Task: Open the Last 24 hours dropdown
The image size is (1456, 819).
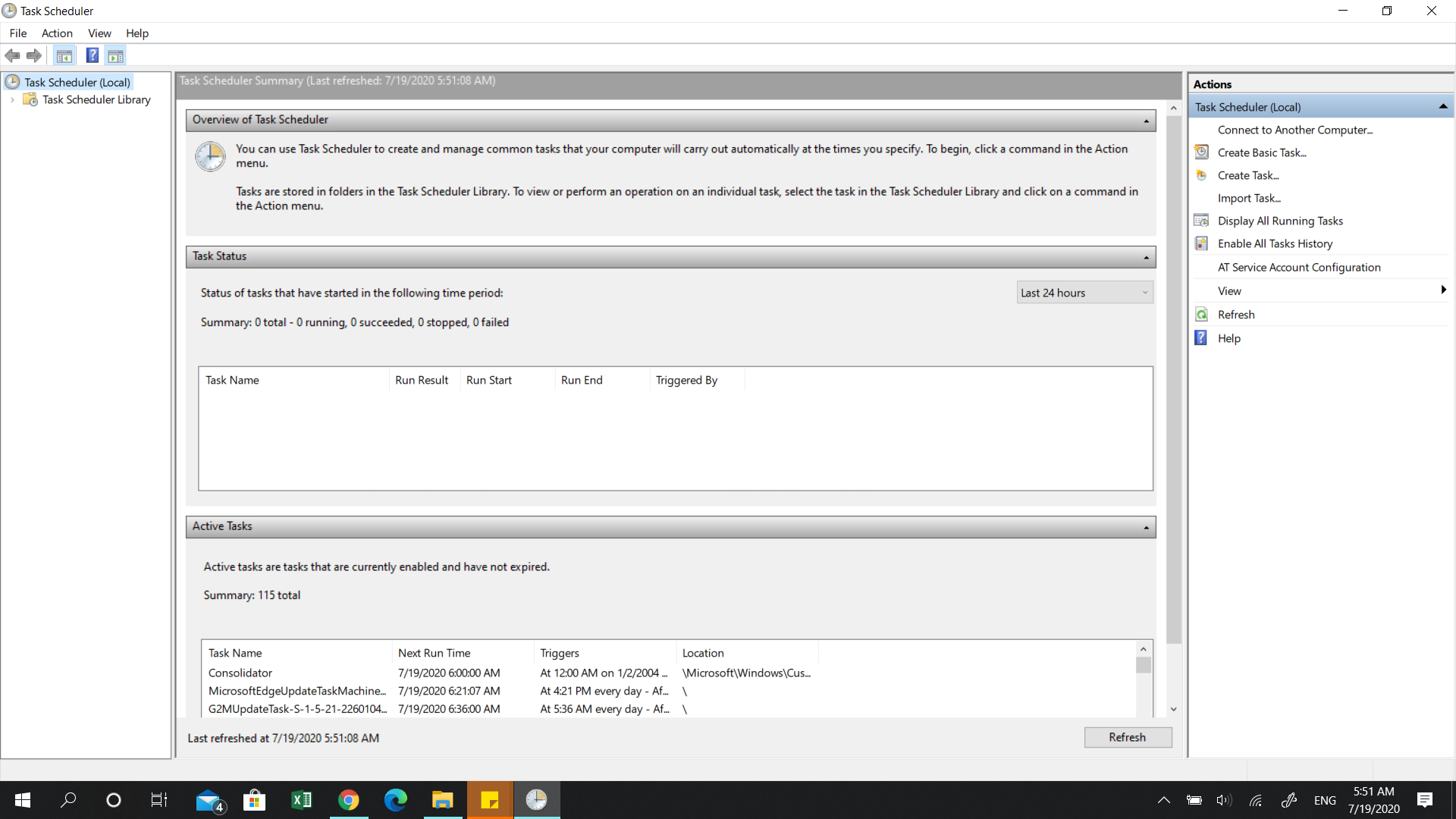Action: coord(1084,293)
